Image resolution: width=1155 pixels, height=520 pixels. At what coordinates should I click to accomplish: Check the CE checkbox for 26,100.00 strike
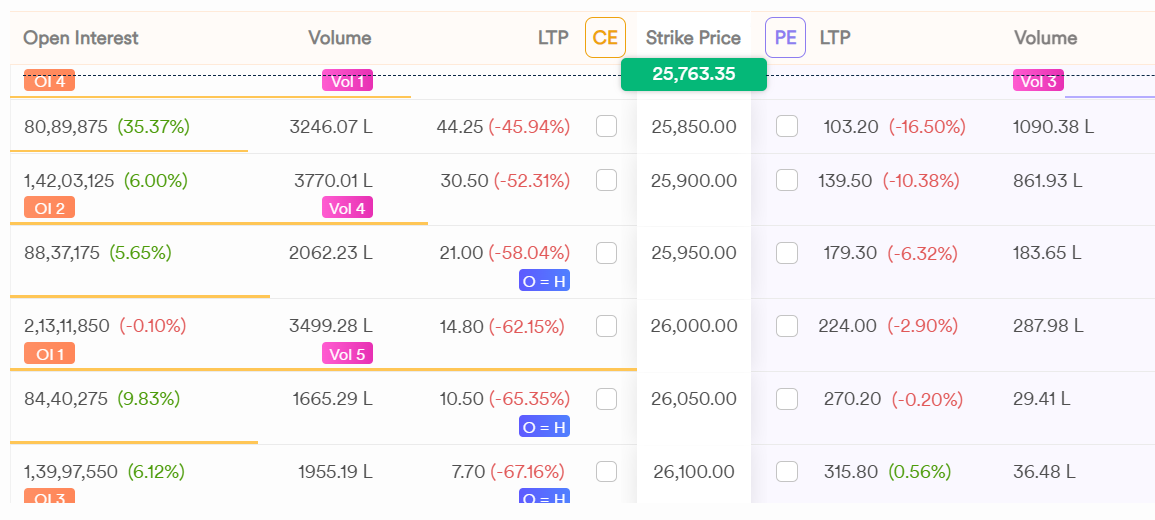606,472
